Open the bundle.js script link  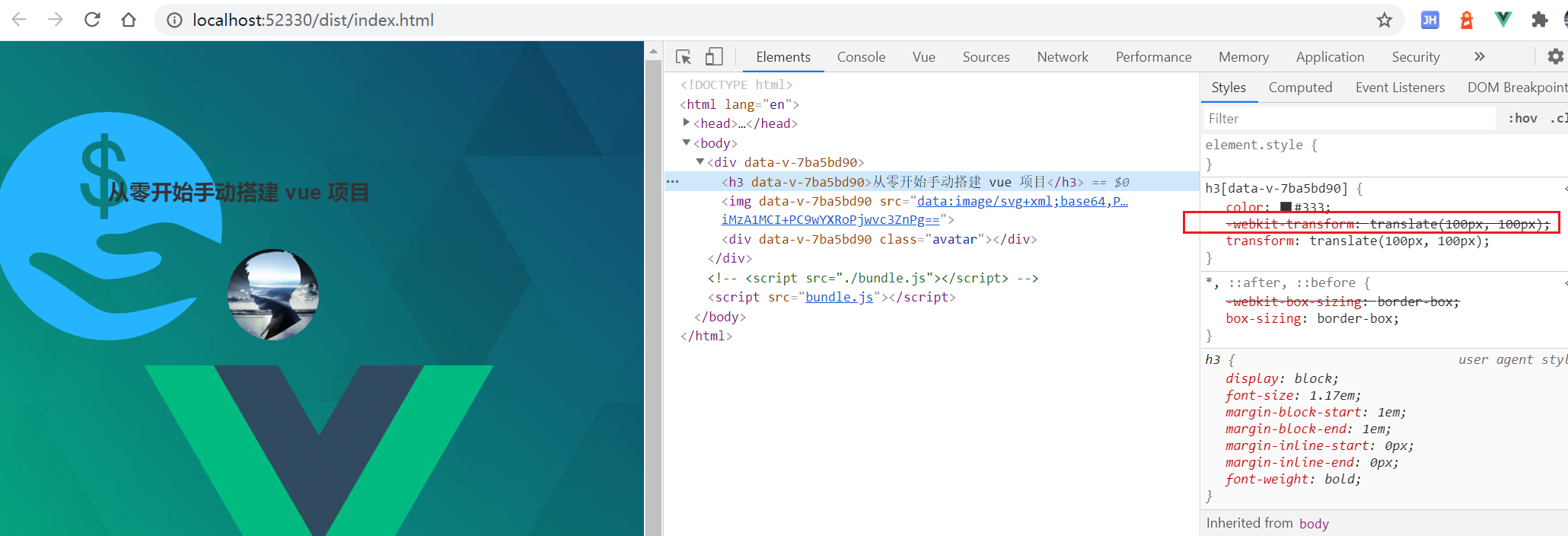pyautogui.click(x=840, y=297)
